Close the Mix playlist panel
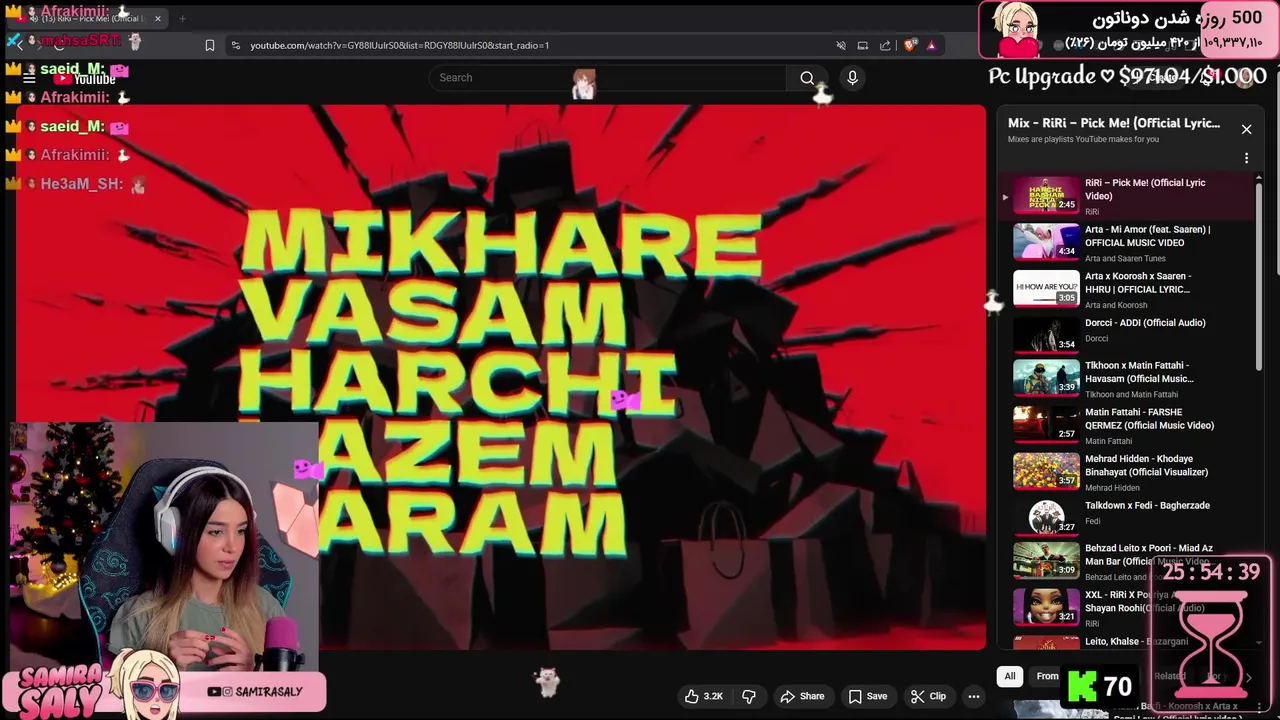This screenshot has width=1280, height=720. [x=1246, y=129]
